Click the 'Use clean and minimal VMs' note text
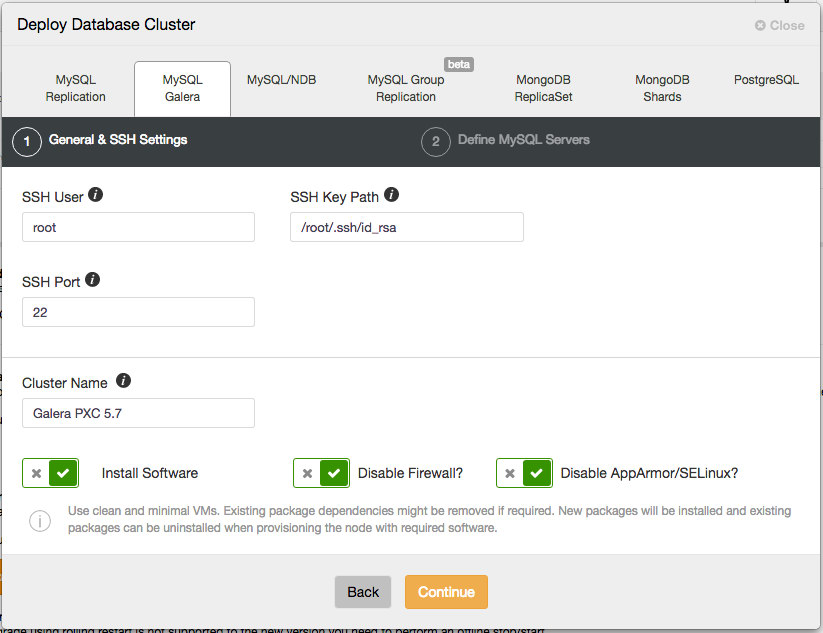 [429, 519]
